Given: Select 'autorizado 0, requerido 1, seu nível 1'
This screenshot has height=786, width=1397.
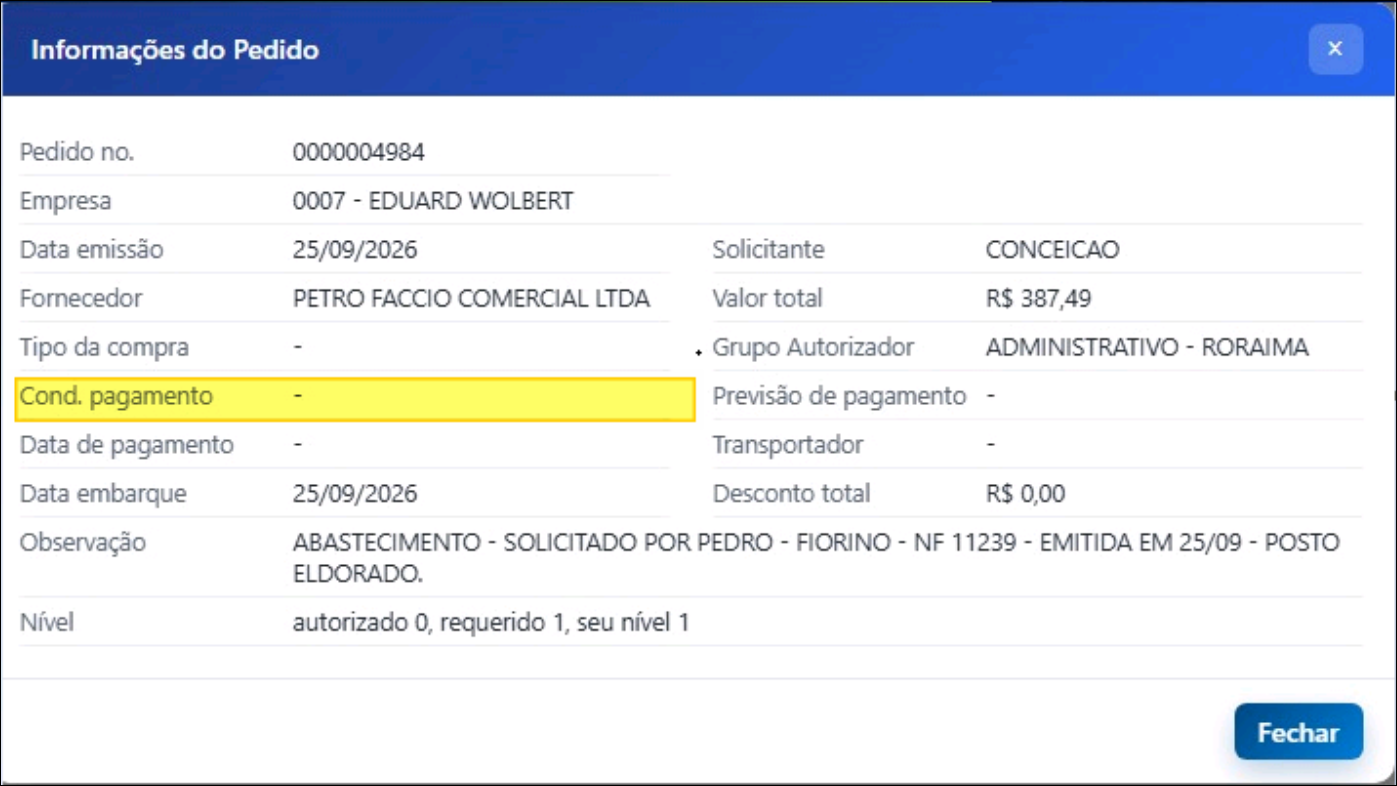Looking at the screenshot, I should 491,623.
